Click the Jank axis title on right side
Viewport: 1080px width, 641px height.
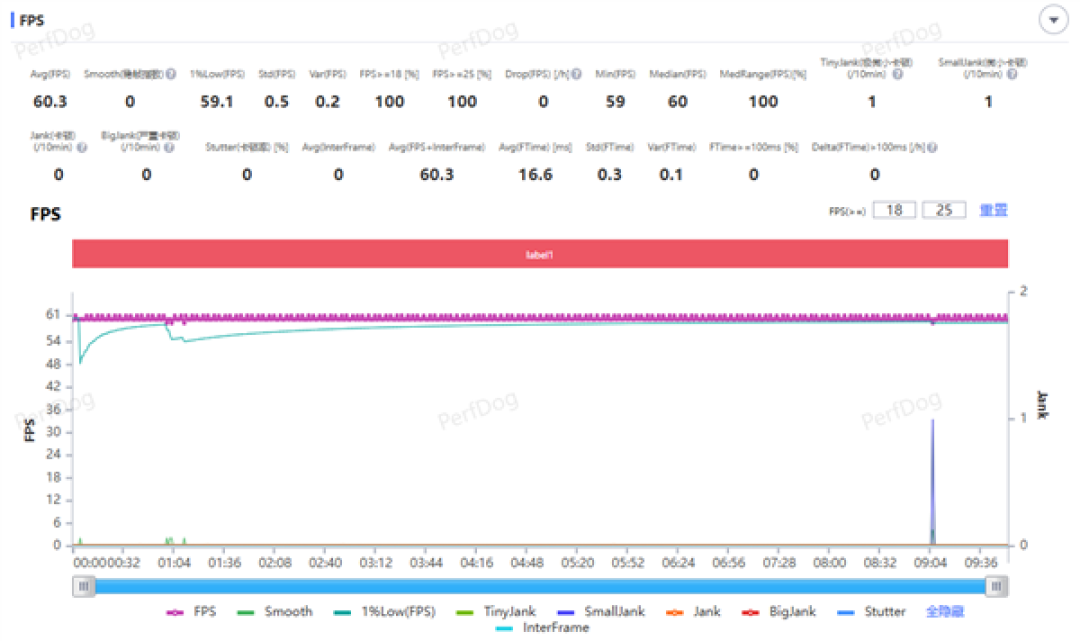coord(1042,404)
